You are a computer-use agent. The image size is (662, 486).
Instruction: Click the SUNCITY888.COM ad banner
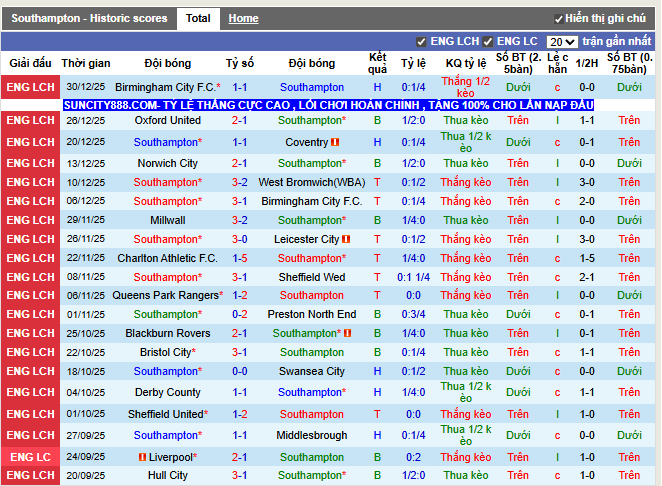pyautogui.click(x=328, y=105)
